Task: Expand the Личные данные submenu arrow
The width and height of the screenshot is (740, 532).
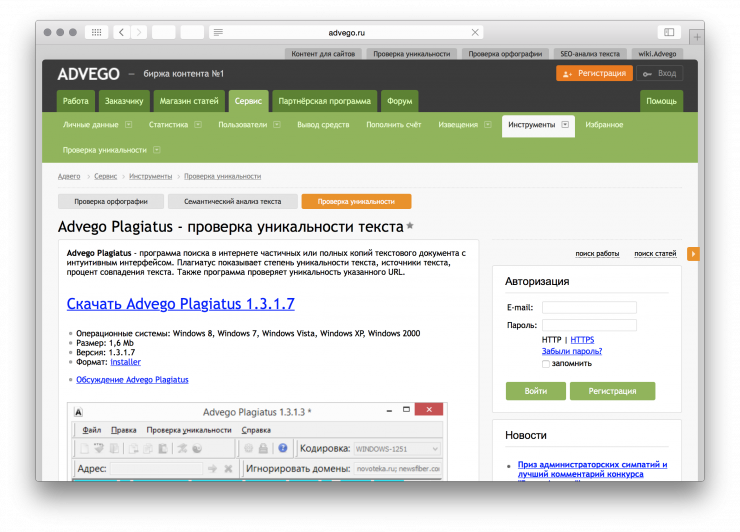Action: (128, 125)
